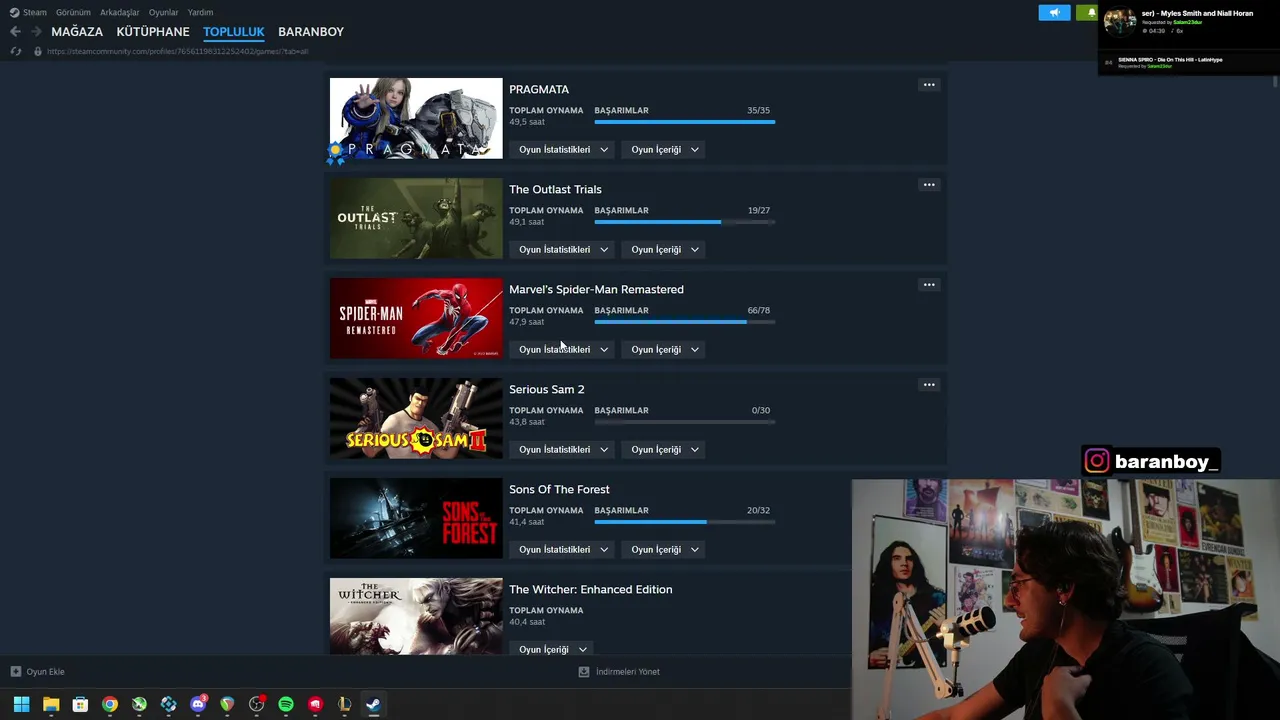
Task: Click Sons Of The Forest achievements progress bar
Action: [x=685, y=522]
